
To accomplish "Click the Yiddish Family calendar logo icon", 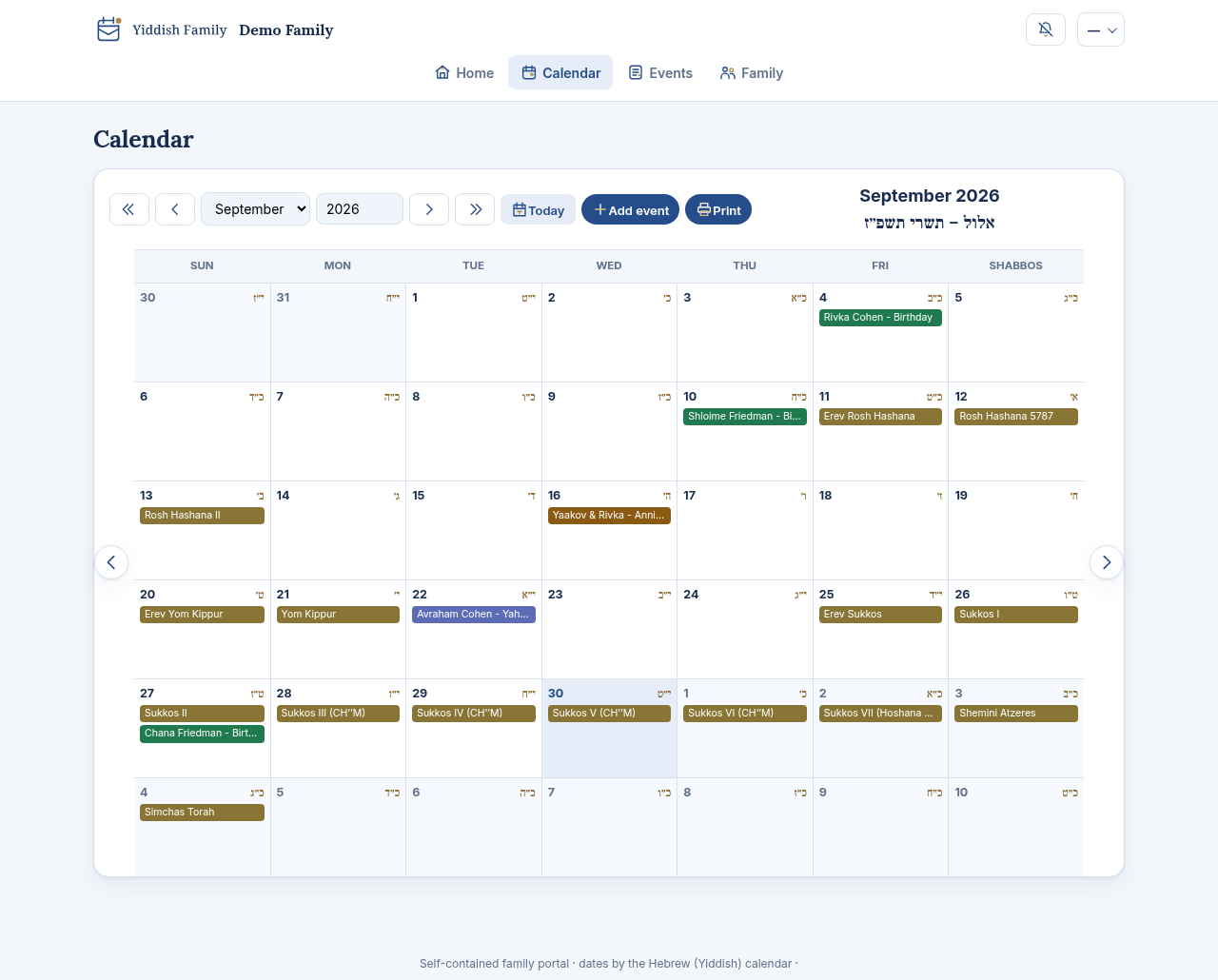I will click(108, 29).
